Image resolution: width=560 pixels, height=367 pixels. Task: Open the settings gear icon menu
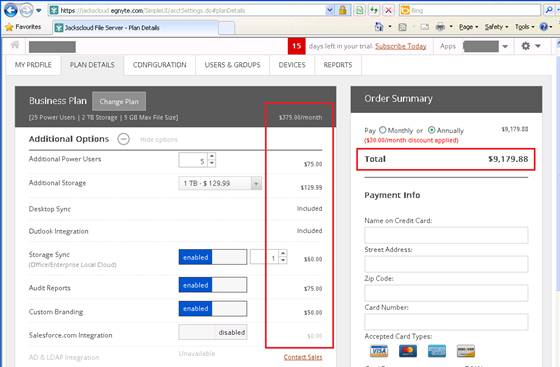click(526, 46)
